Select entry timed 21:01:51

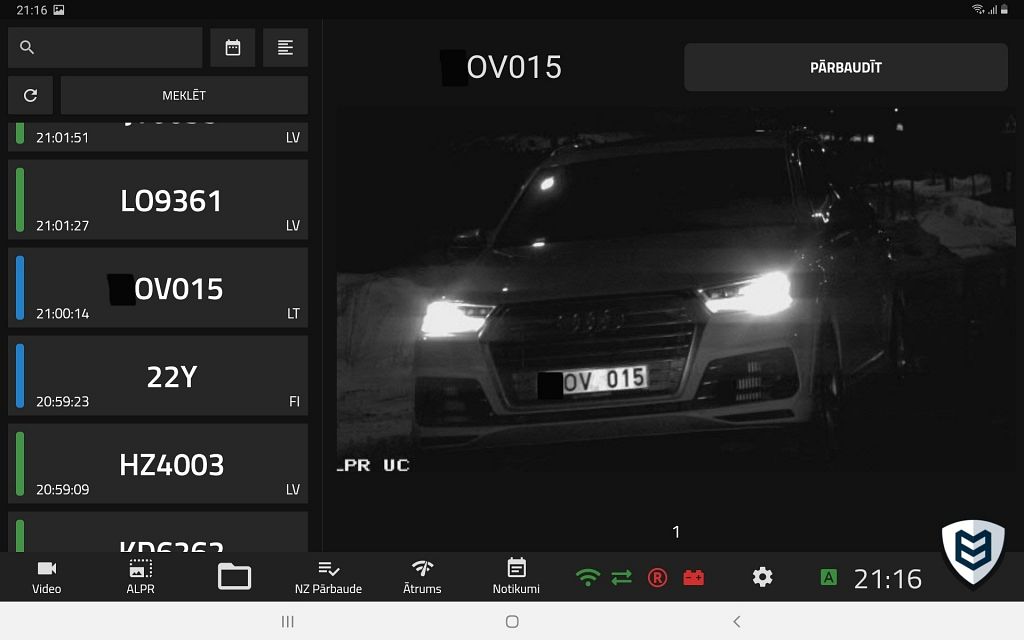(x=157, y=136)
